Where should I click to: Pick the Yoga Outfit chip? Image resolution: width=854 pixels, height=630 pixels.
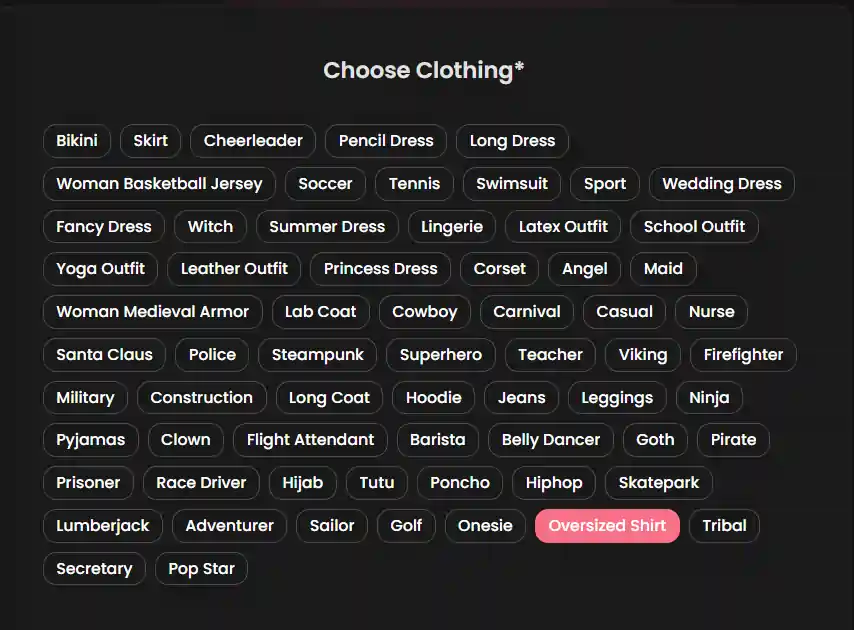click(x=100, y=269)
